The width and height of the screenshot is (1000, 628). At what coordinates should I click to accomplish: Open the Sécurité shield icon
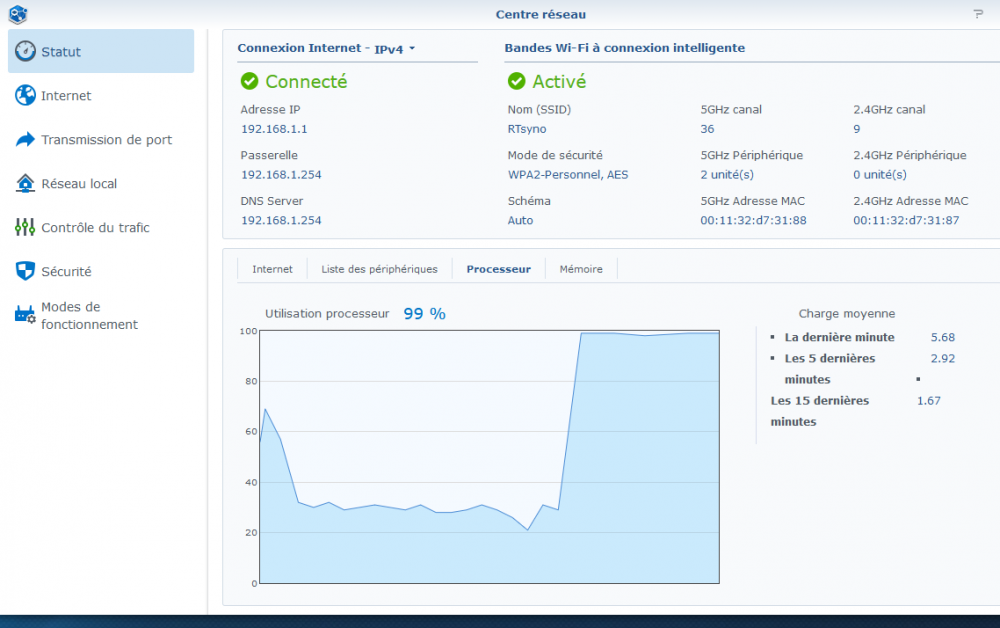(25, 271)
